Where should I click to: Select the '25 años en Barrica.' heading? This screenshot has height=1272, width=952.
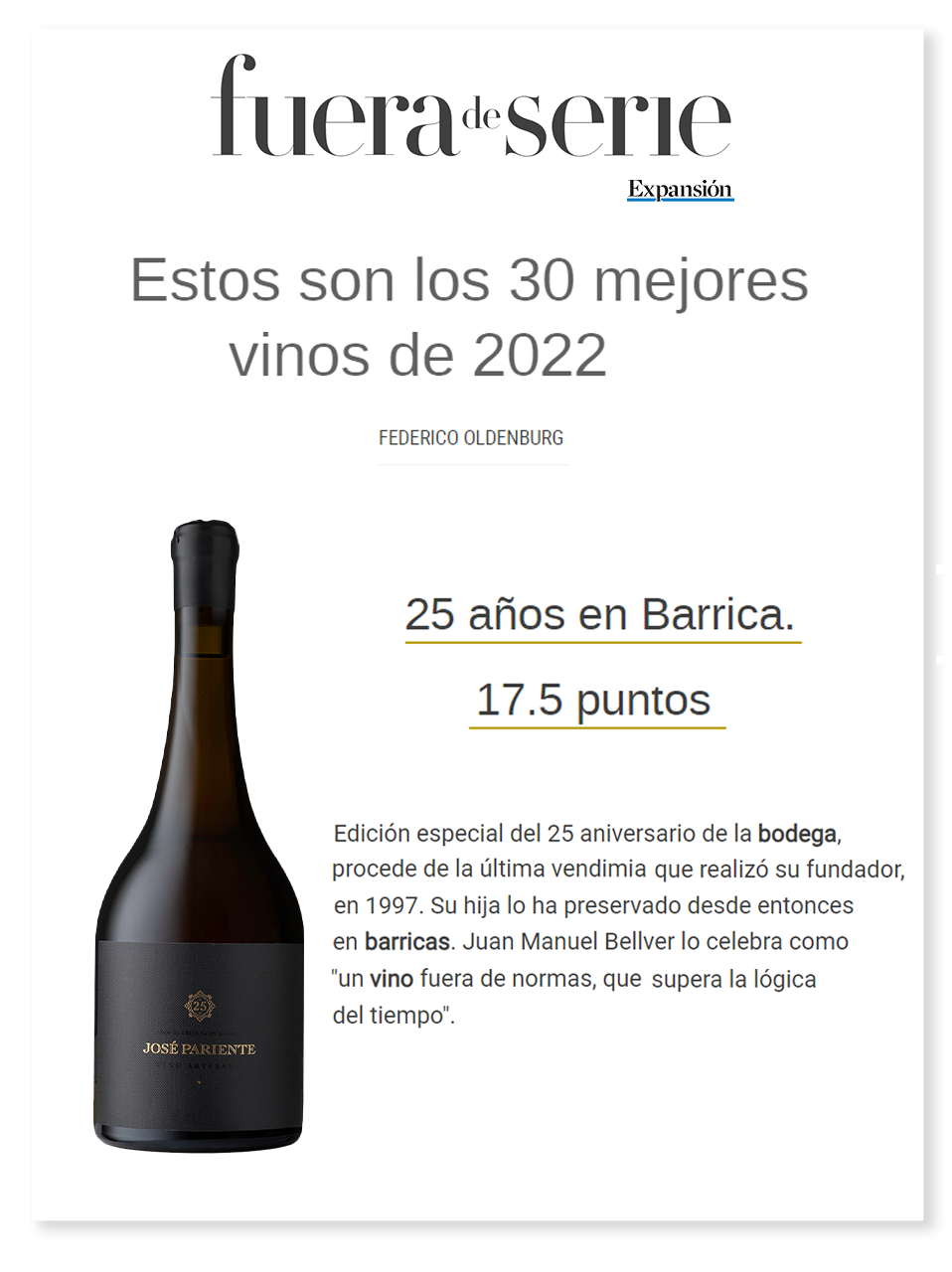point(600,614)
